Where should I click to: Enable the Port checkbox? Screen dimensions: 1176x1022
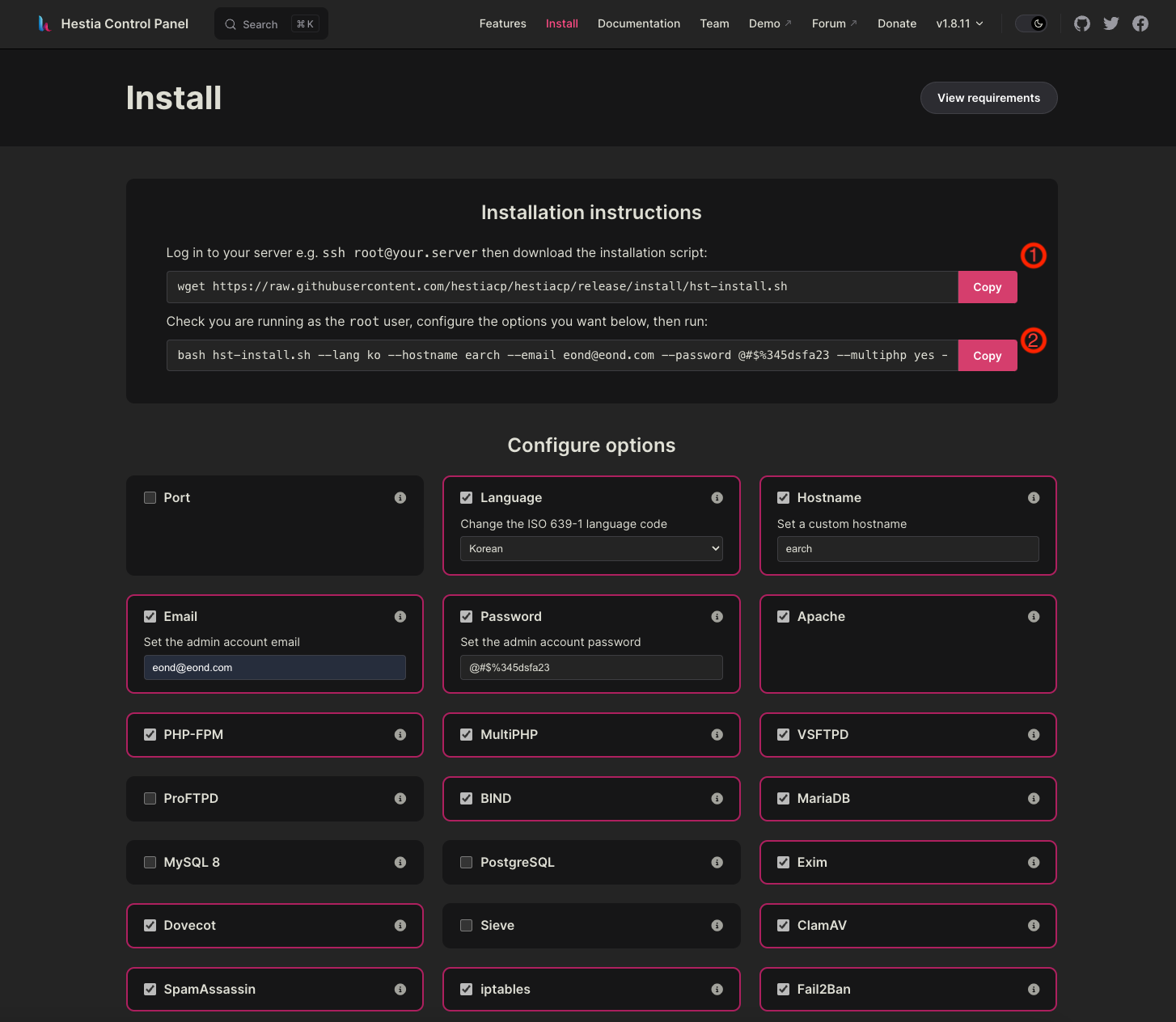(150, 497)
